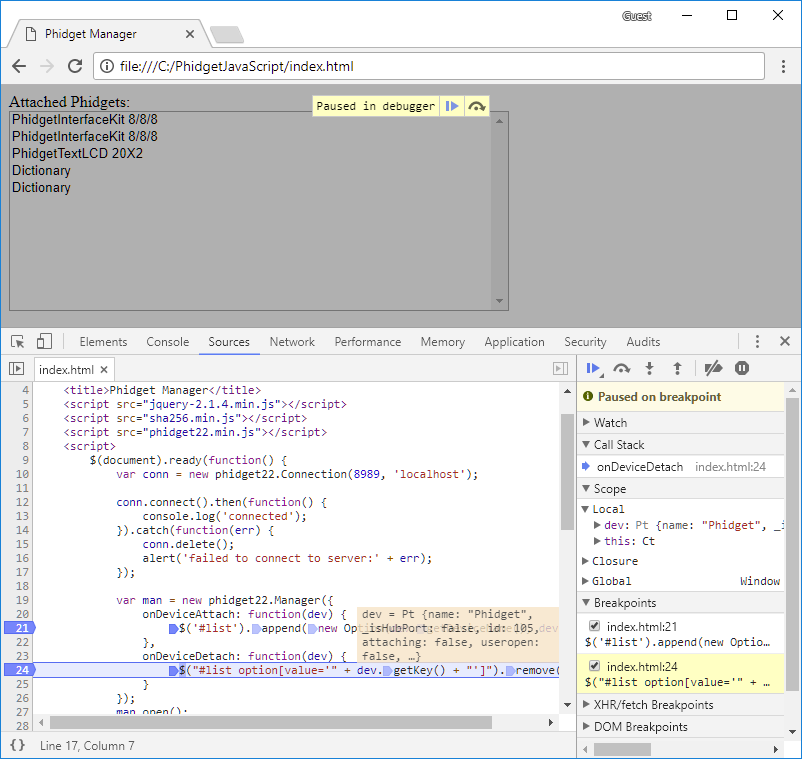
Task: Click the address bar URL field
Action: (x=429, y=66)
